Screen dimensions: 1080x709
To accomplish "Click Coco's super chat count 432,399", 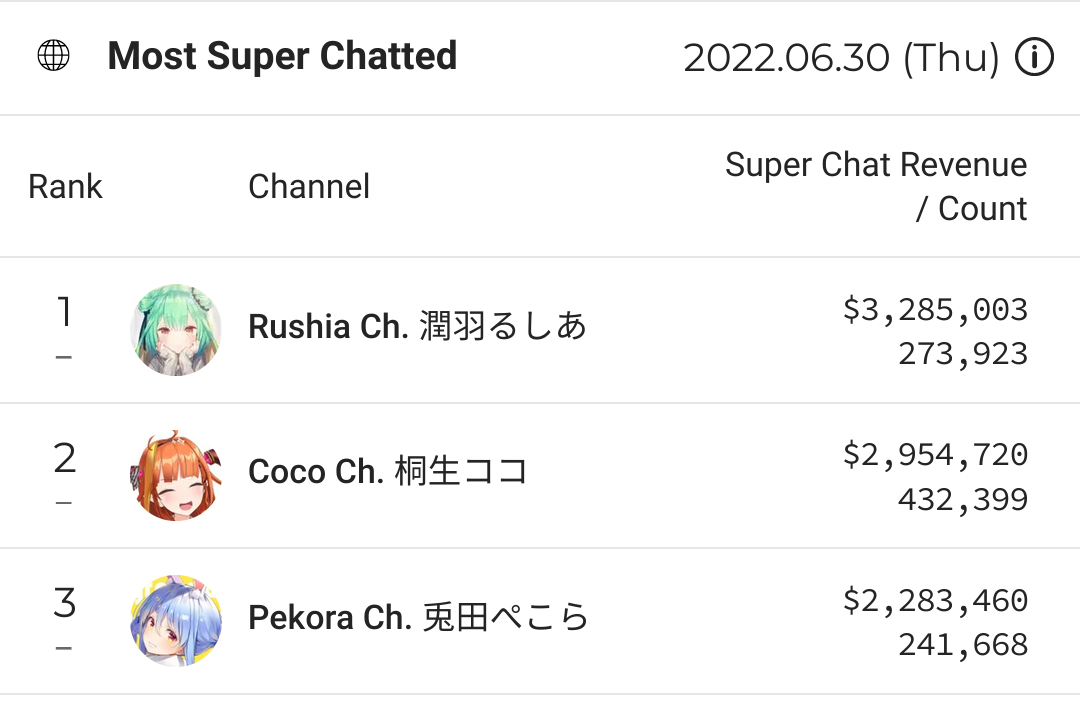I will [x=963, y=499].
